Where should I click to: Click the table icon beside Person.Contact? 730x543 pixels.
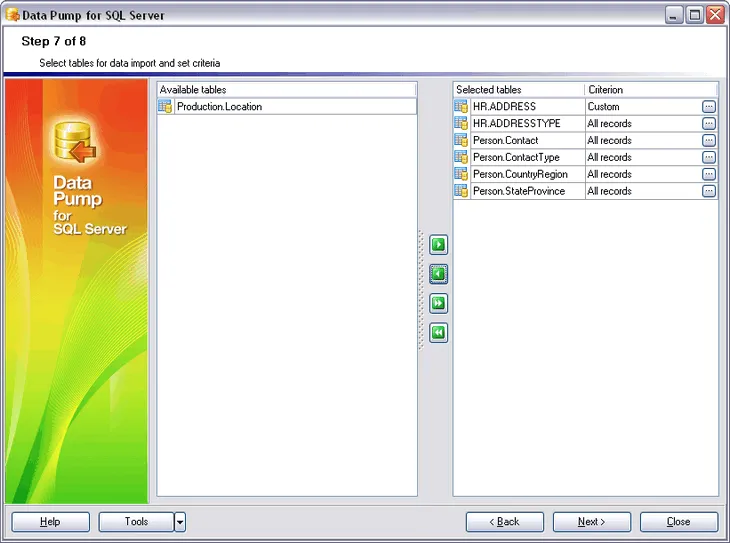click(x=461, y=140)
